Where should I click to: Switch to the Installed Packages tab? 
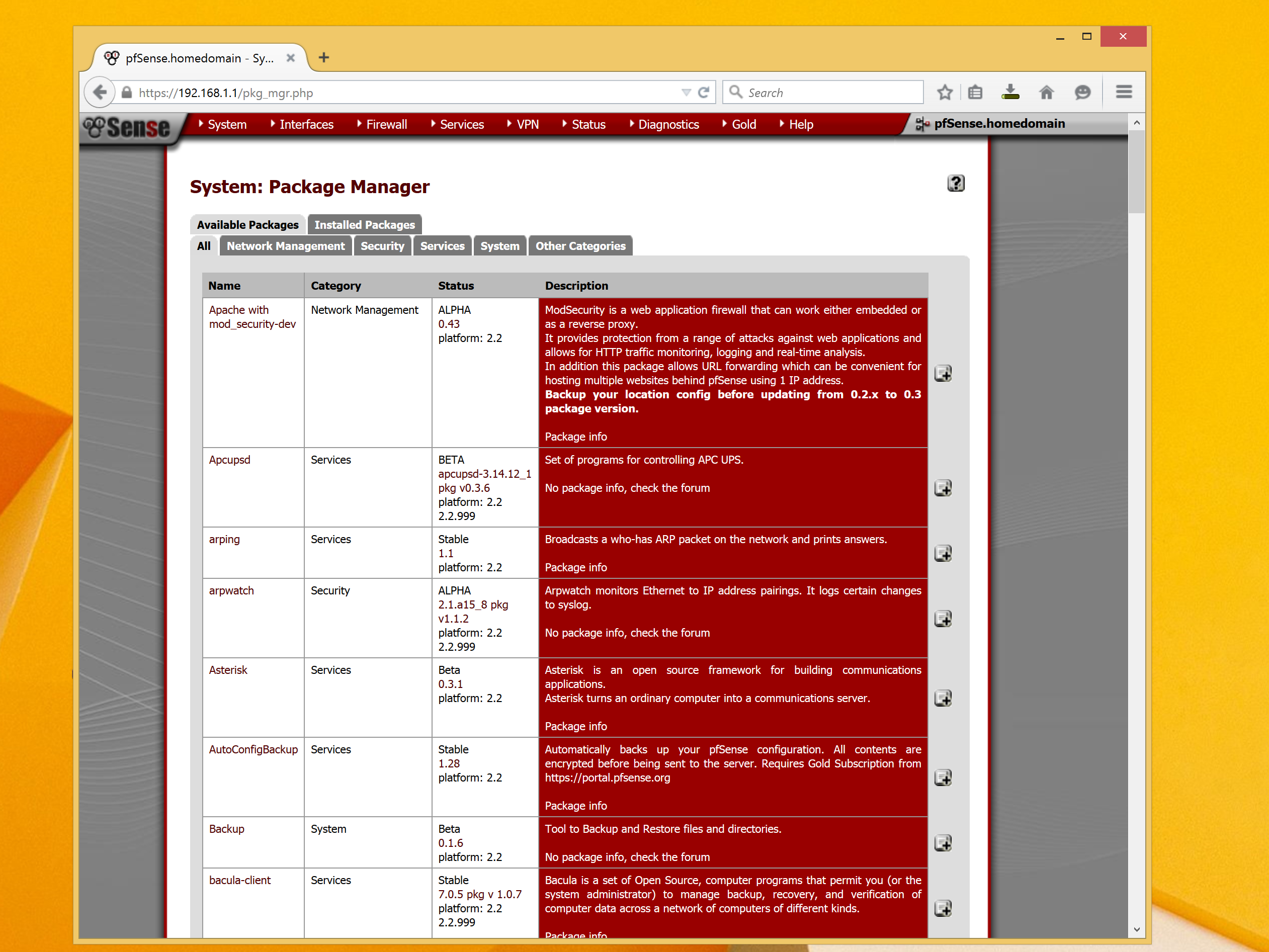[x=364, y=225]
